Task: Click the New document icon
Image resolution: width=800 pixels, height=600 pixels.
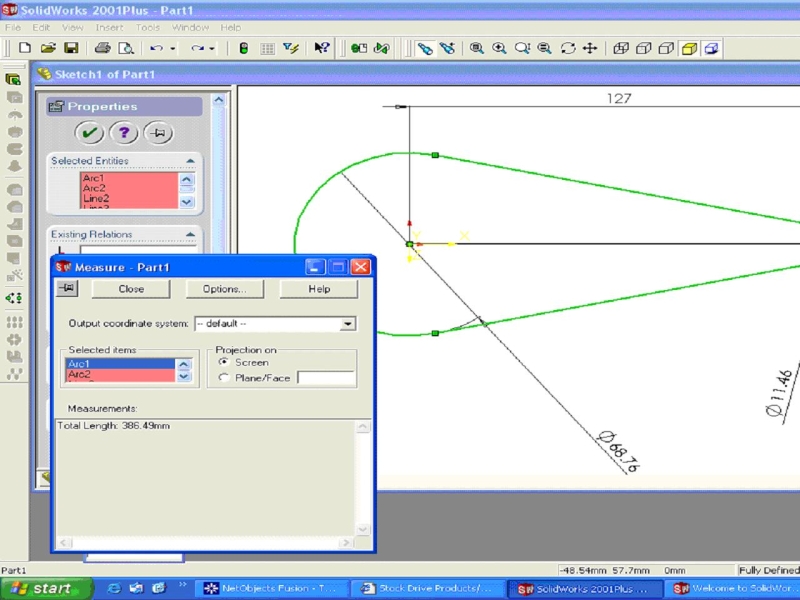Action: [24, 48]
